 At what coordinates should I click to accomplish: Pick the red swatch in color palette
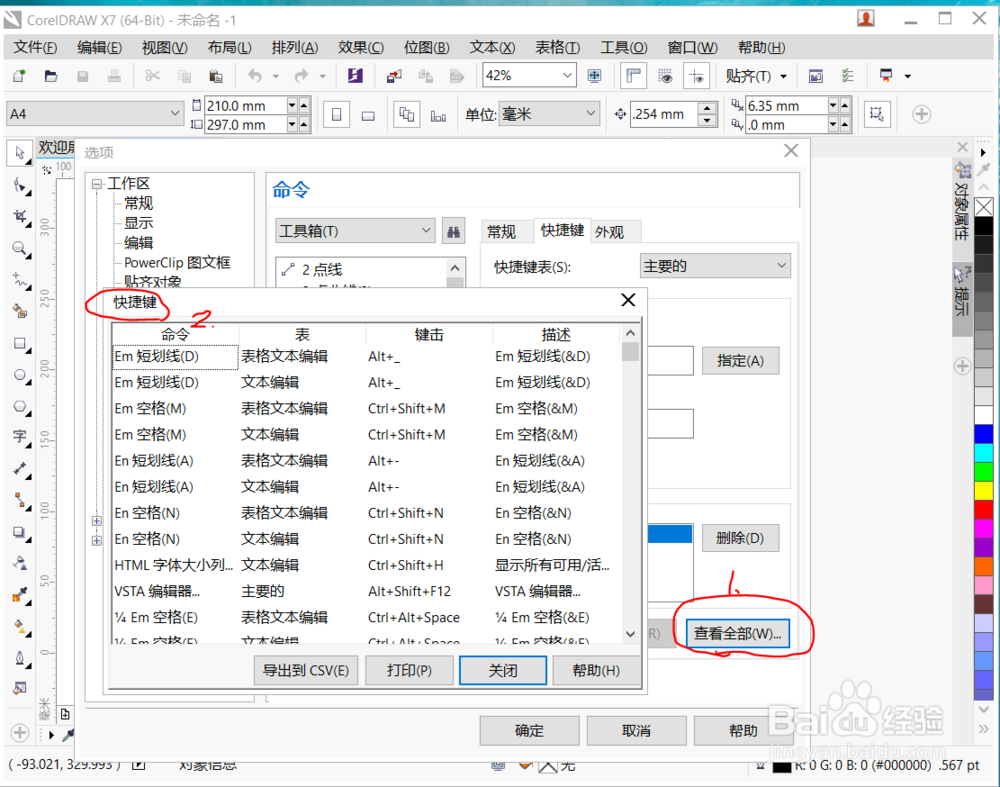(x=983, y=510)
